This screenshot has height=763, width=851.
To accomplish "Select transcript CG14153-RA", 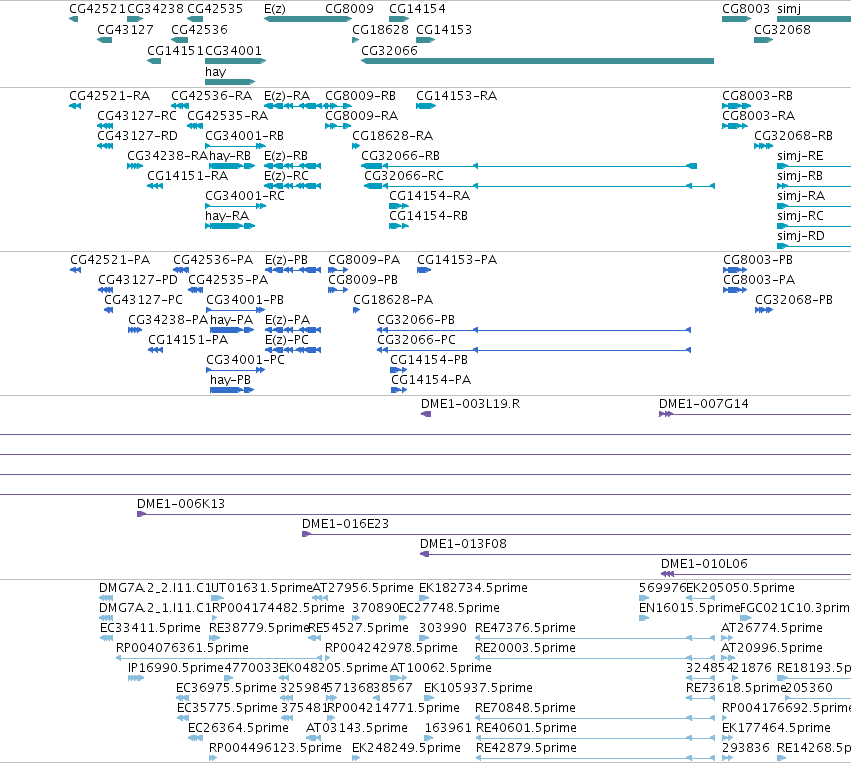I will 456,96.
